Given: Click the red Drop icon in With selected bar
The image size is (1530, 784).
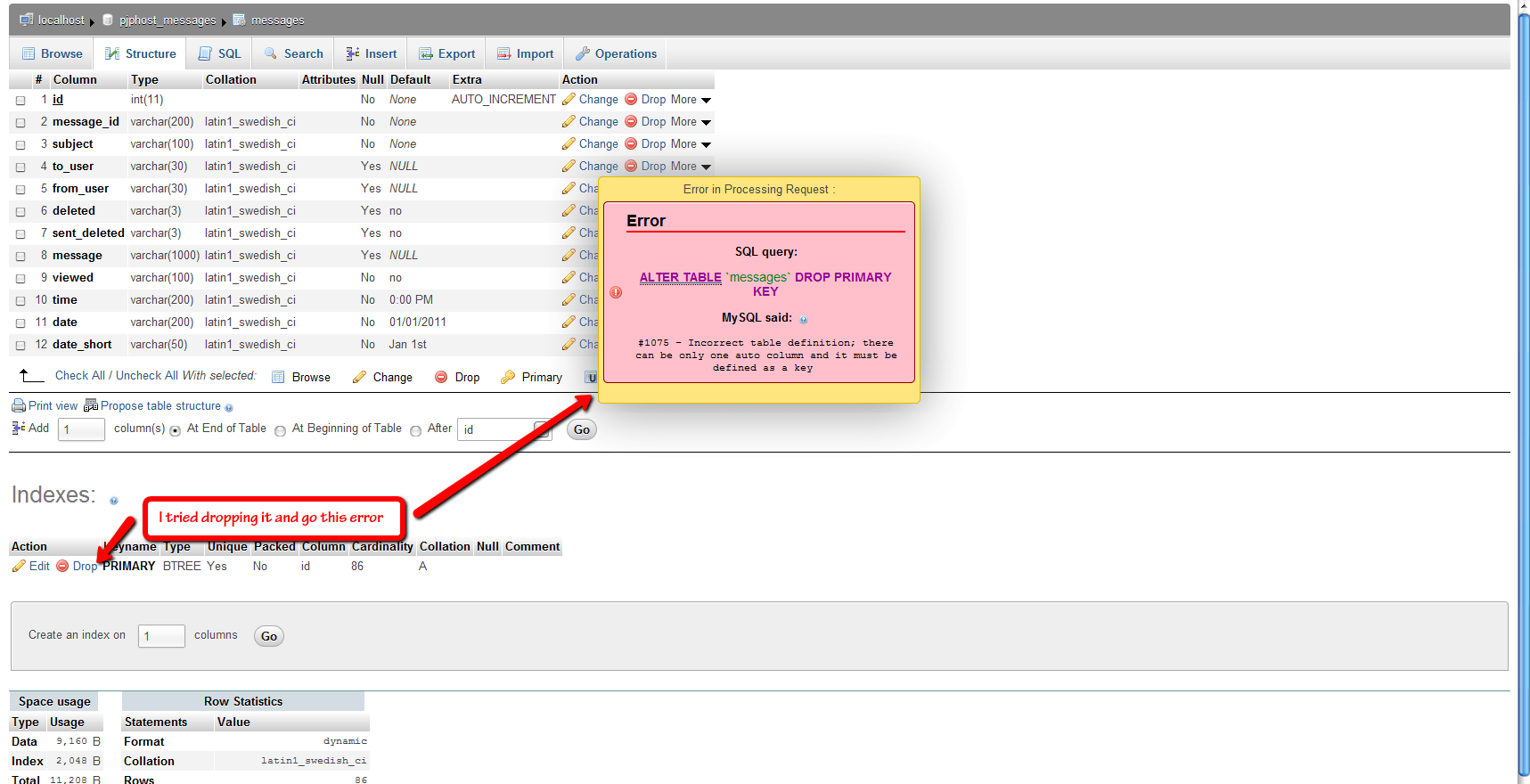Looking at the screenshot, I should pyautogui.click(x=441, y=377).
